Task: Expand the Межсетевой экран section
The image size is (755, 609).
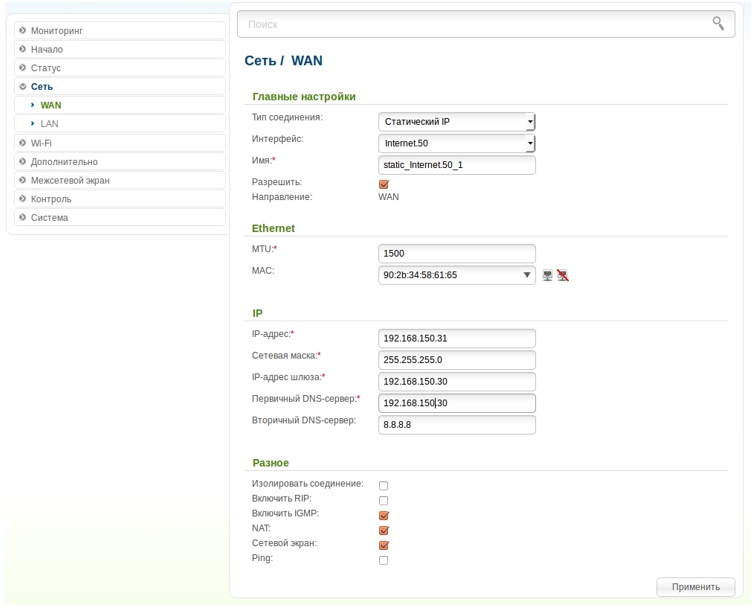Action: pos(70,180)
